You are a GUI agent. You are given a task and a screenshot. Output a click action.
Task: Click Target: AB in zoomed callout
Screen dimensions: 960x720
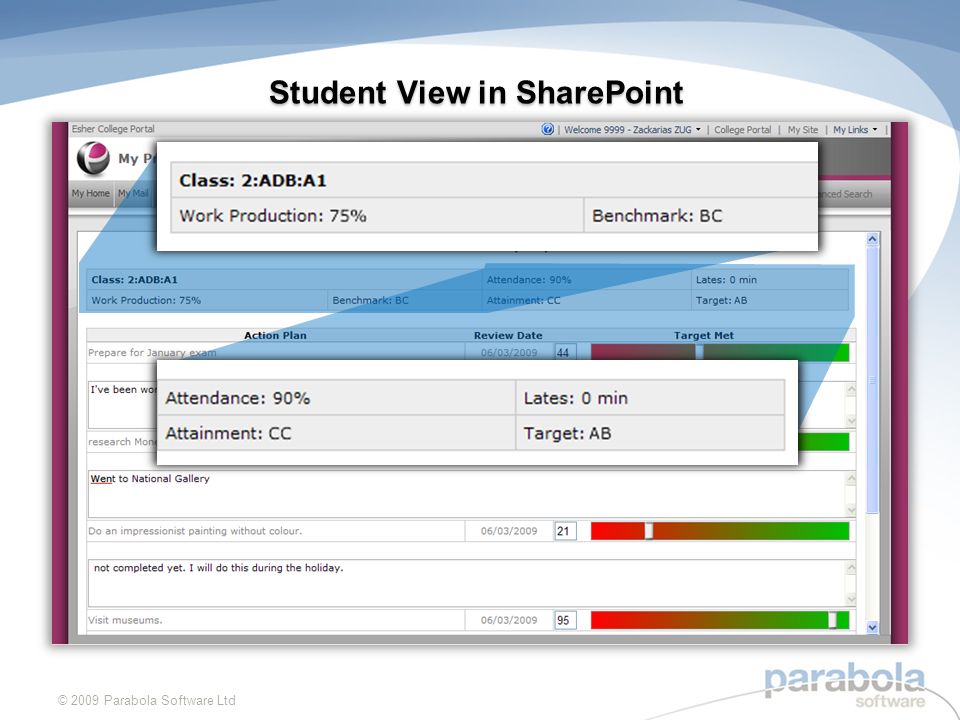click(x=568, y=433)
